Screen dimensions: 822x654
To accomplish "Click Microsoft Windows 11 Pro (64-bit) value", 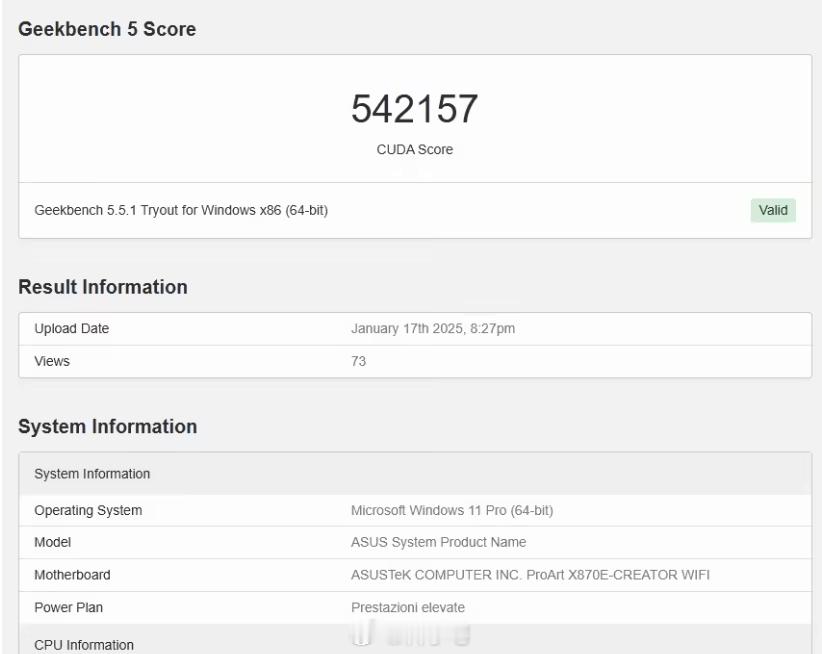I will coord(452,510).
